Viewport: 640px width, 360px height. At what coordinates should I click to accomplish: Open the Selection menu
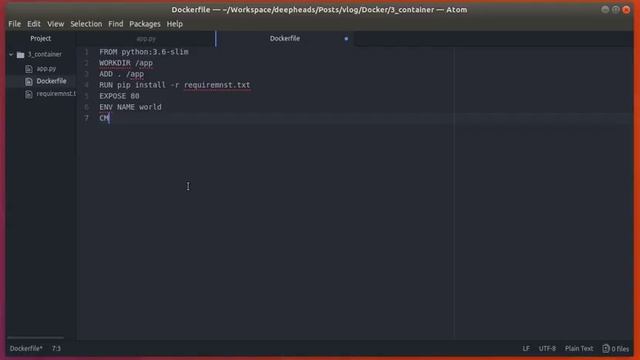click(86, 24)
